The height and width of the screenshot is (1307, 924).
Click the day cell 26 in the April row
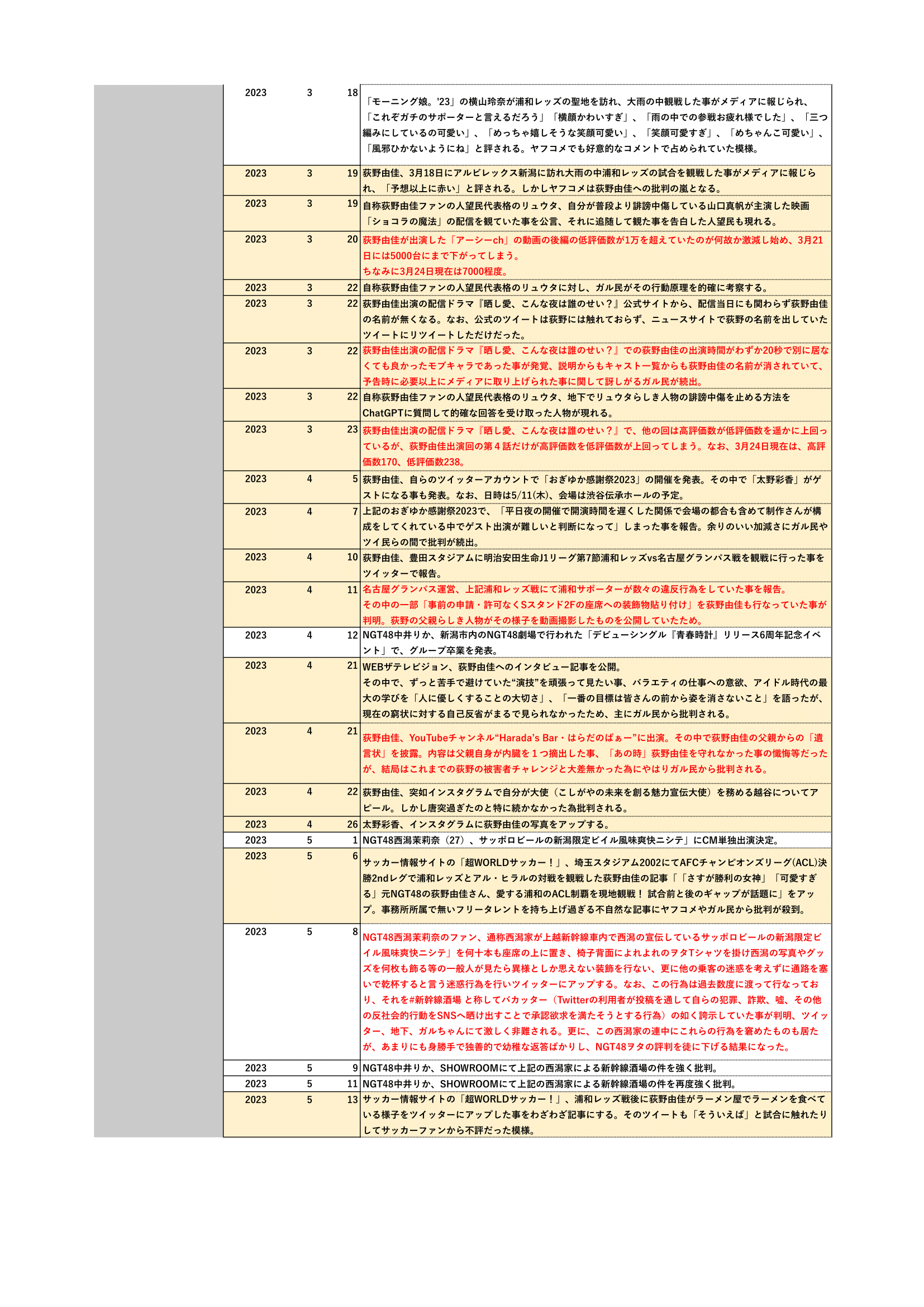tap(352, 824)
